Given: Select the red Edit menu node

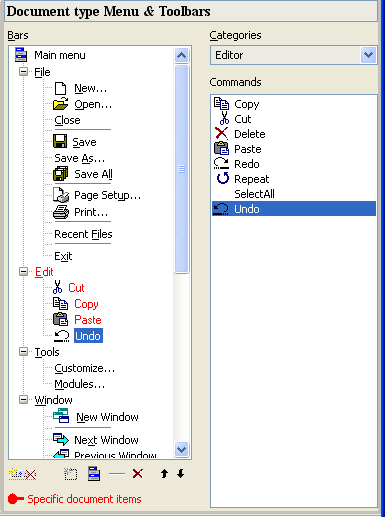Looking at the screenshot, I should [x=44, y=272].
